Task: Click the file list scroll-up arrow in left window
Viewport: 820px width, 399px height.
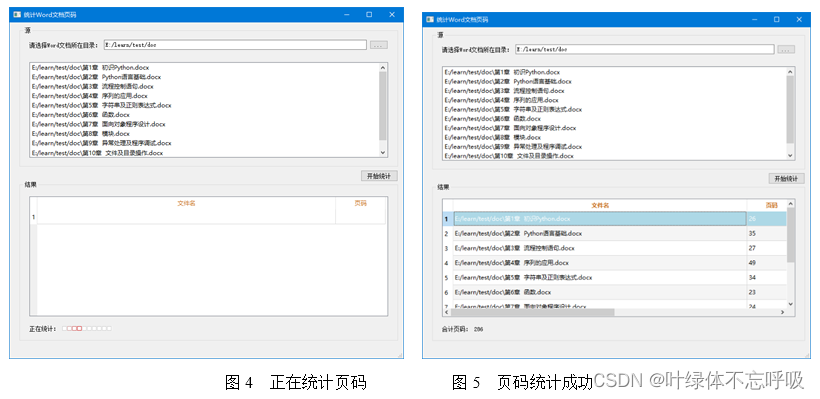Action: (x=383, y=67)
